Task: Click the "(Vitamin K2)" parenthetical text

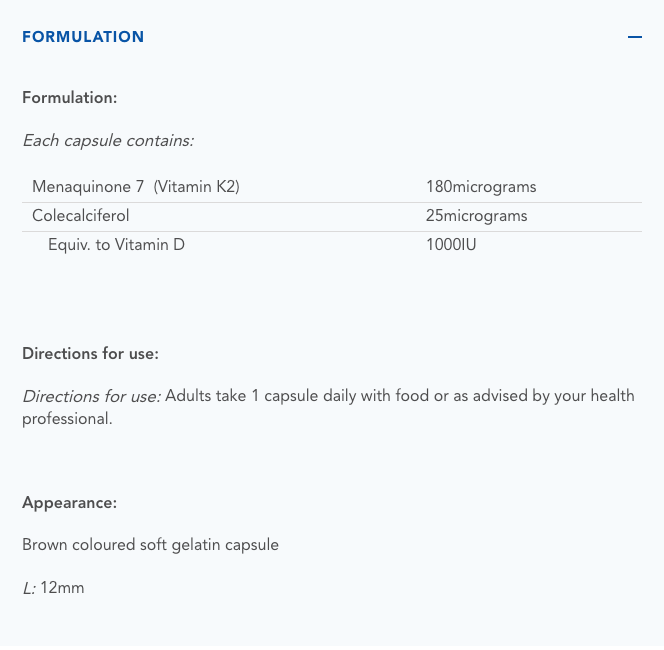Action: point(197,187)
